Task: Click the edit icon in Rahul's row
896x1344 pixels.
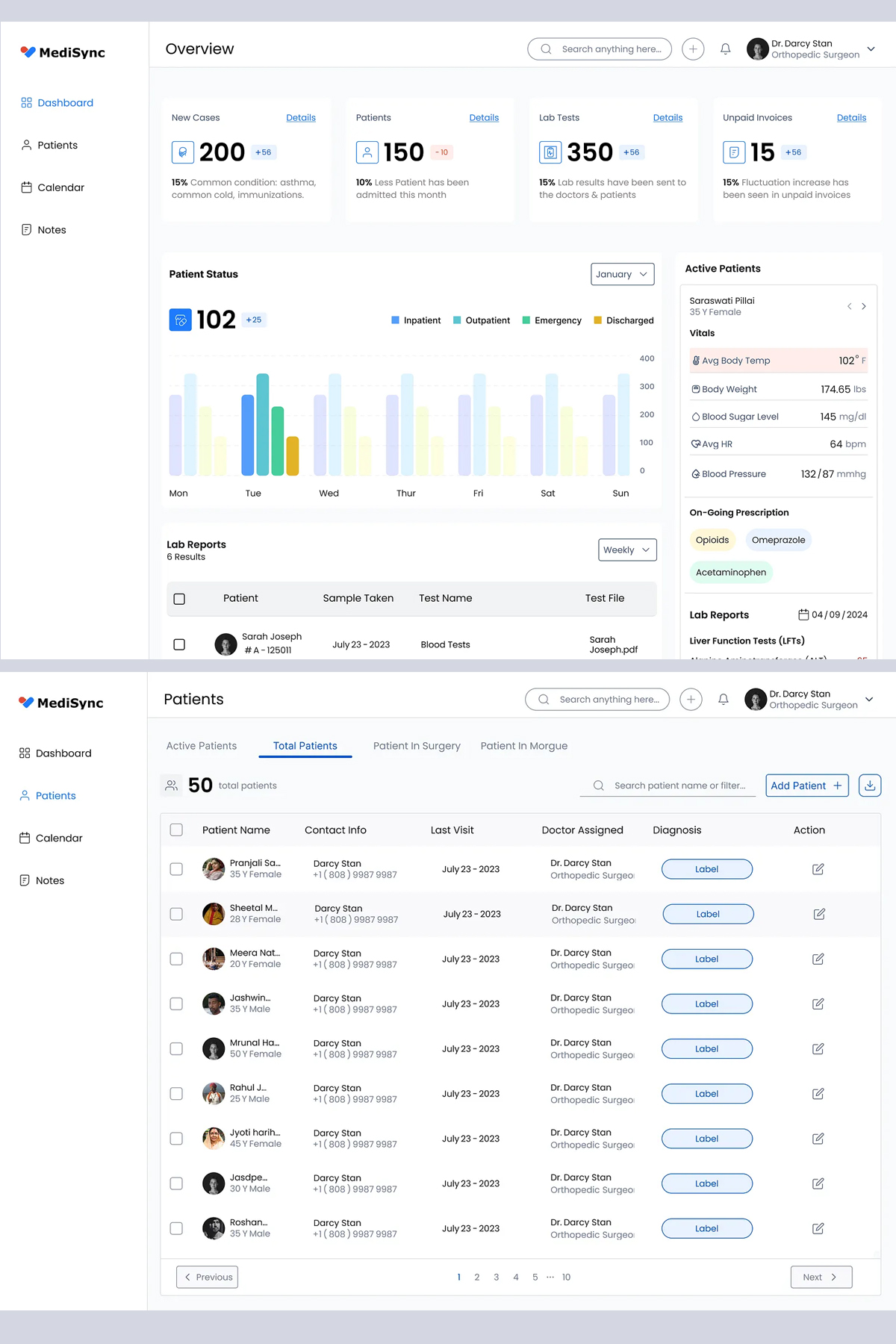Action: coord(818,1094)
